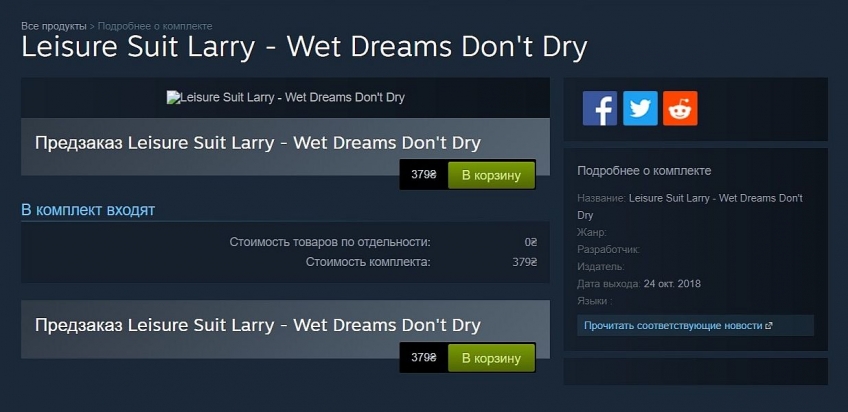Screen dimensions: 848x412
Task: Click Стоимость комплекта total row
Action: click(286, 262)
